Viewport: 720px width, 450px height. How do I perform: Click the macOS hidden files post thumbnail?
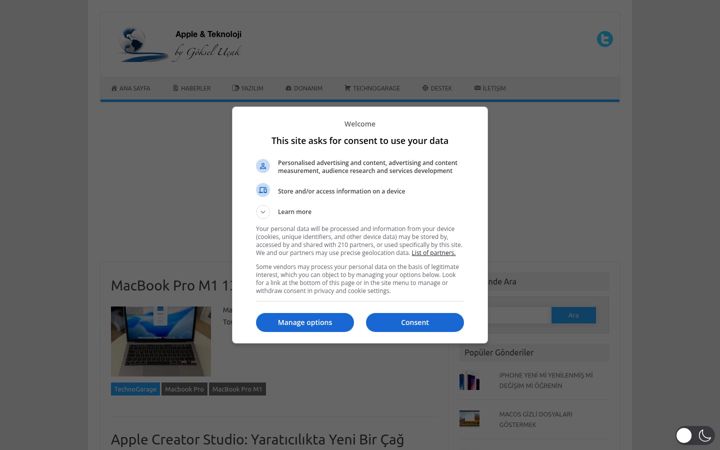click(x=469, y=418)
